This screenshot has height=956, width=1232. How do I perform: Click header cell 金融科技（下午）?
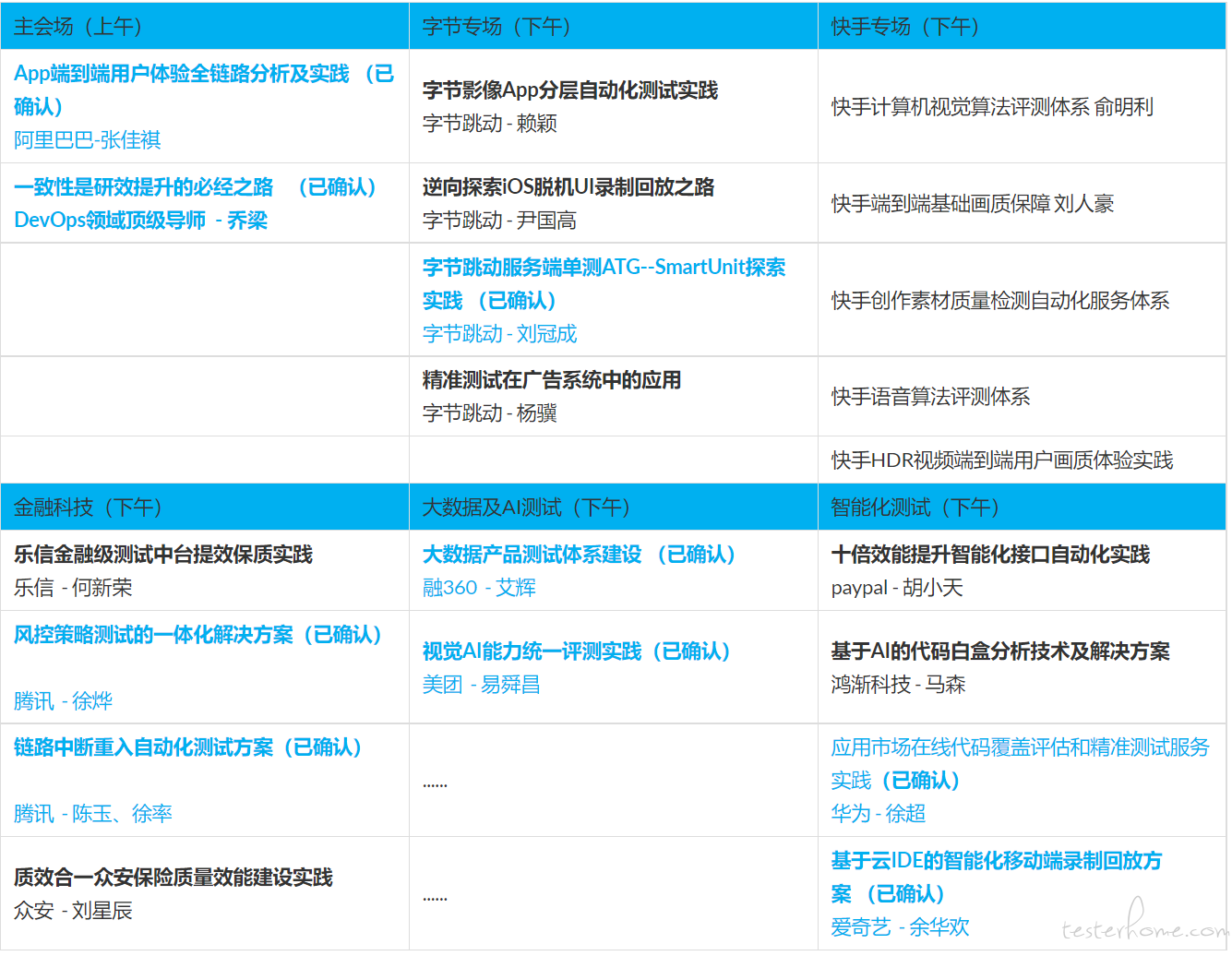click(205, 507)
